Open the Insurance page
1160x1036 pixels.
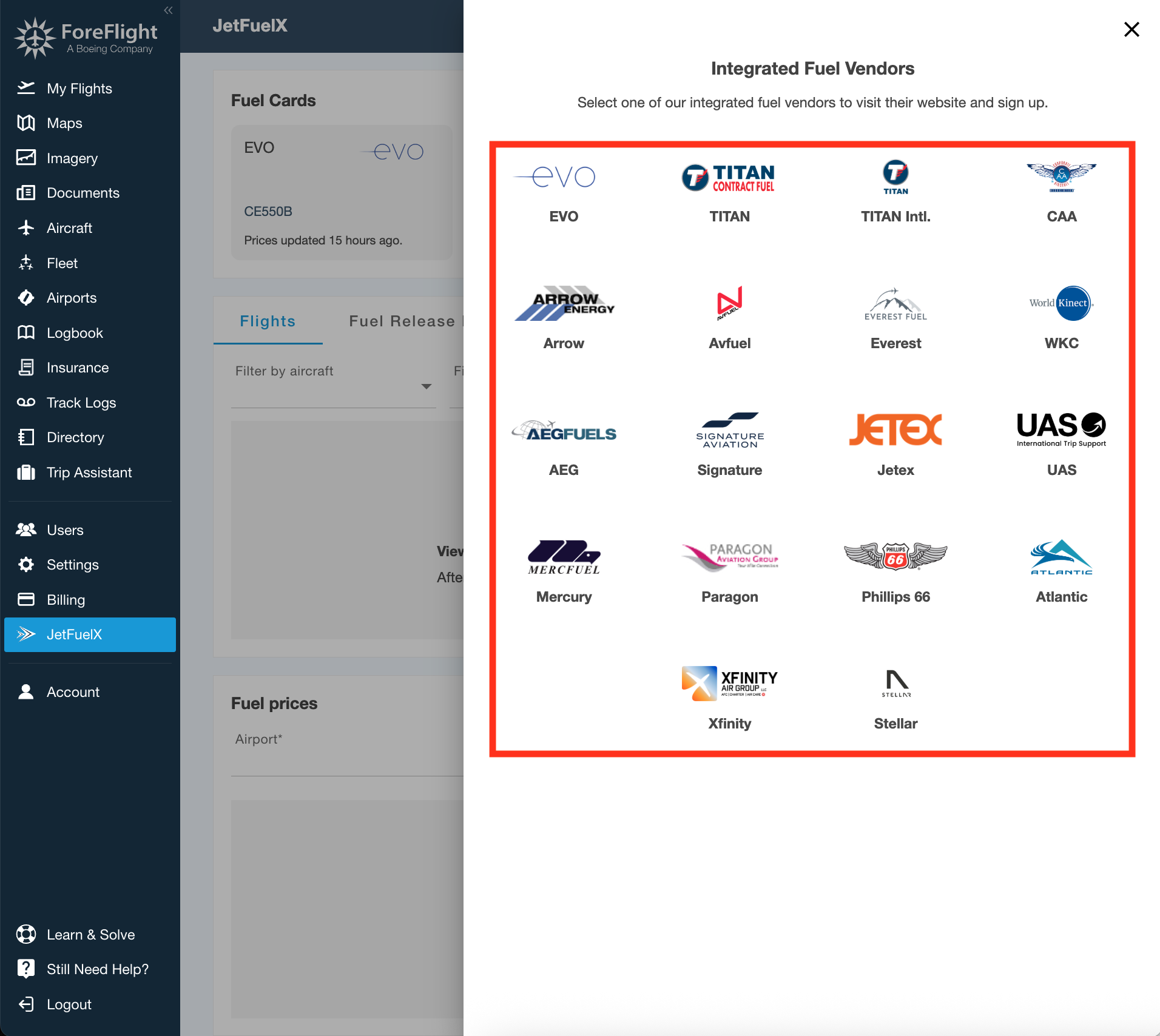[x=90, y=368]
